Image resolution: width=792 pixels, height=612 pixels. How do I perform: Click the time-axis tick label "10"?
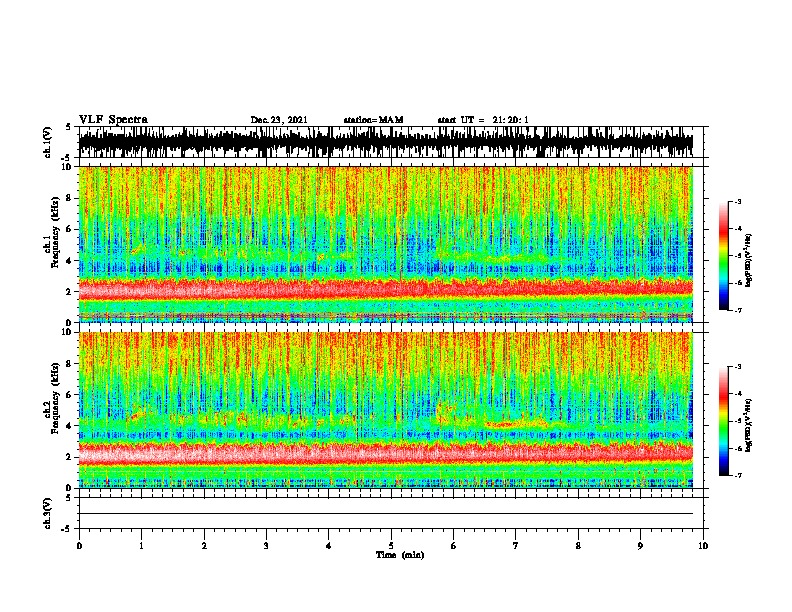tap(703, 546)
